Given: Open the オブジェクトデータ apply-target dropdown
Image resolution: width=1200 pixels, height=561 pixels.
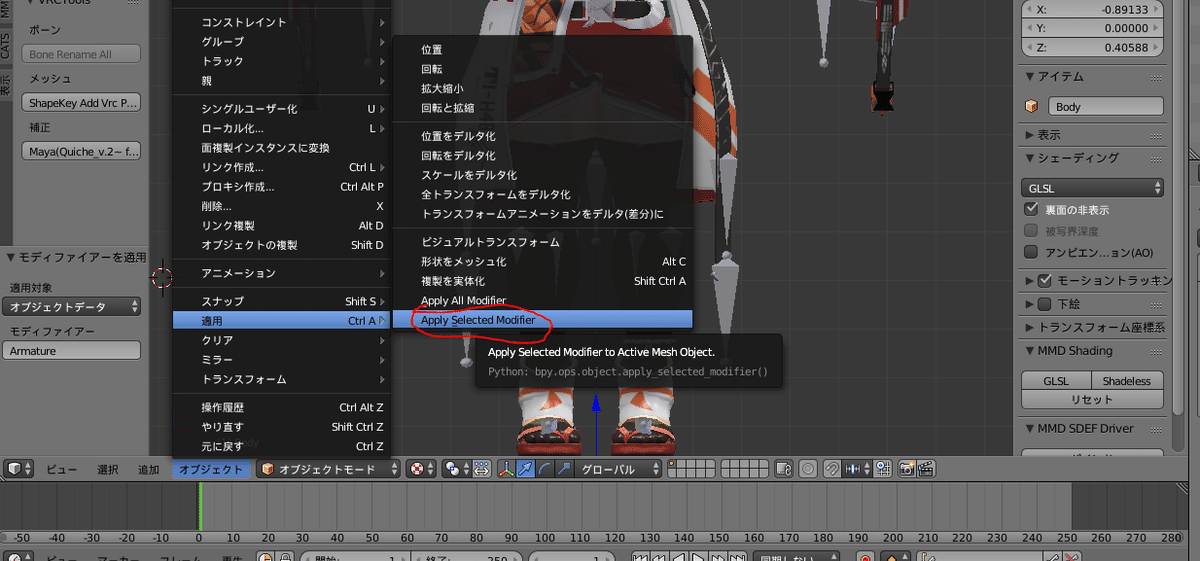Looking at the screenshot, I should tap(70, 307).
